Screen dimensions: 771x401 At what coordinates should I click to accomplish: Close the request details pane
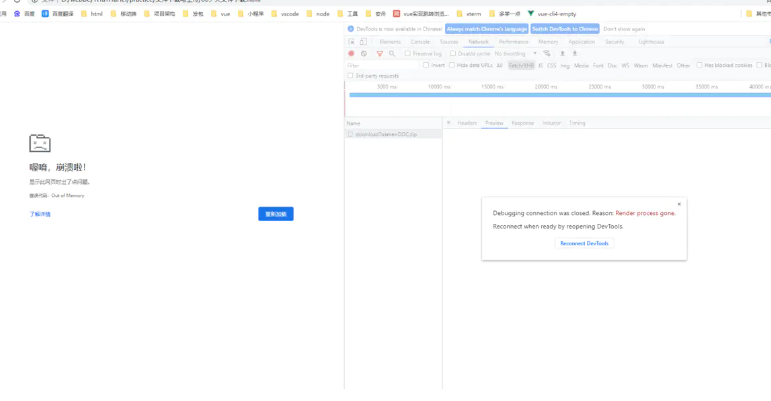(448, 123)
